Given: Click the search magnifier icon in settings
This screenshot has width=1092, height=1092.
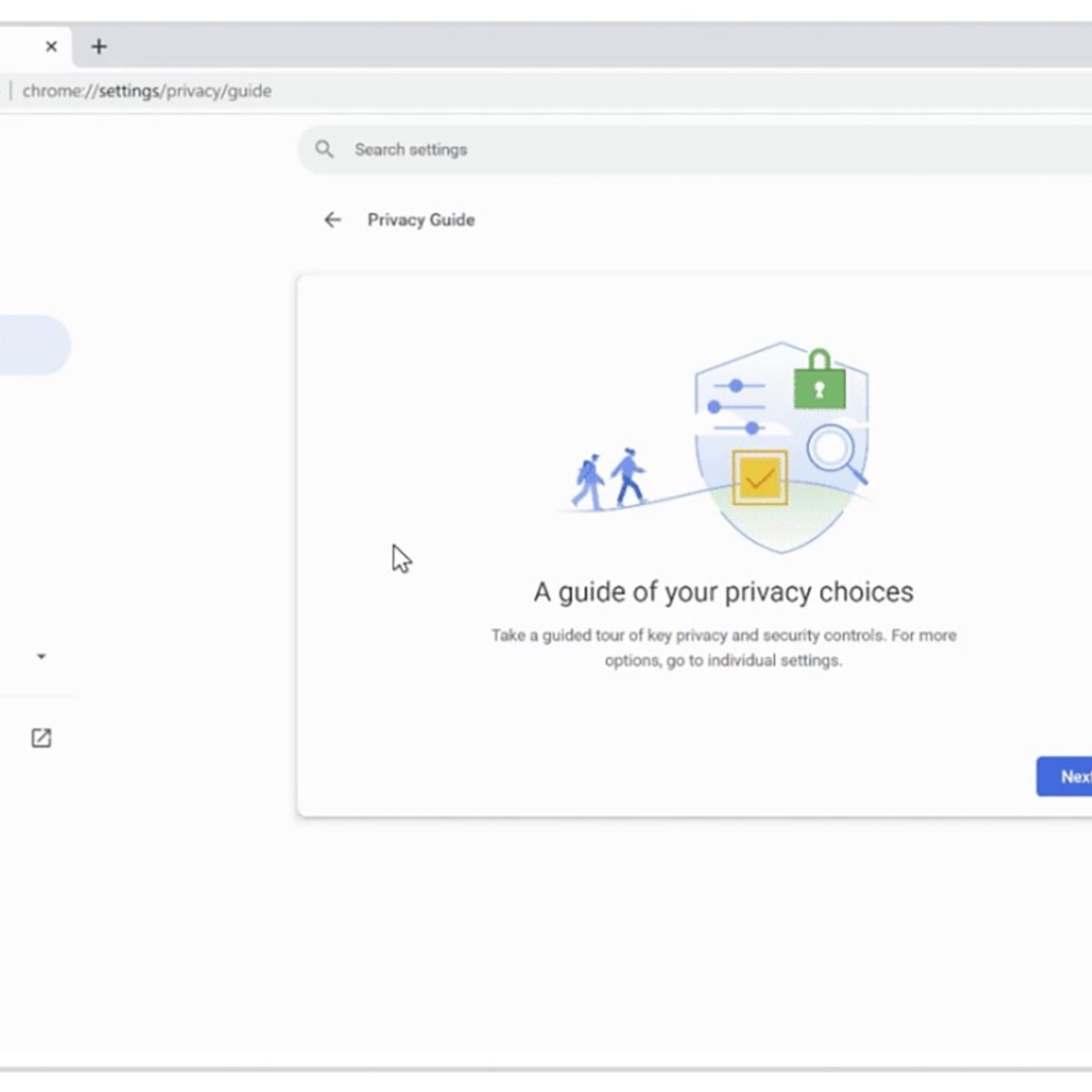Looking at the screenshot, I should point(324,149).
